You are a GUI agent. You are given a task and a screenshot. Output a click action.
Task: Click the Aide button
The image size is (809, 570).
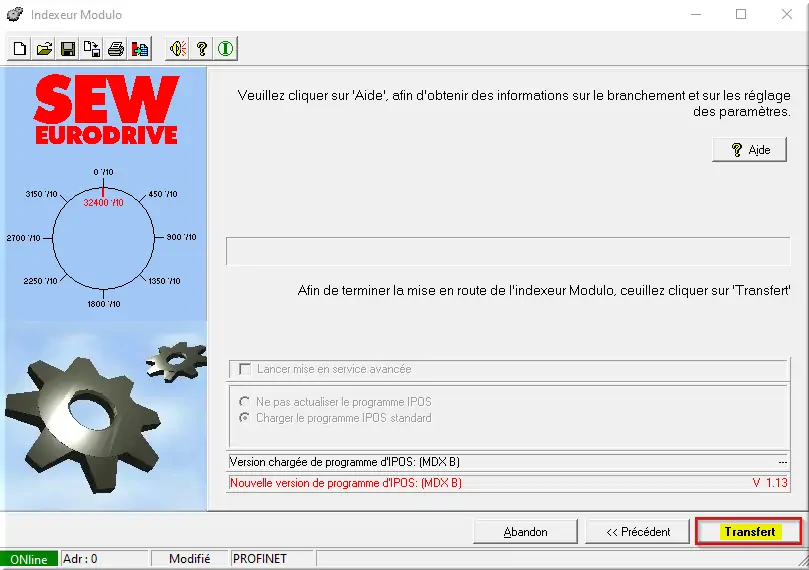click(x=749, y=150)
